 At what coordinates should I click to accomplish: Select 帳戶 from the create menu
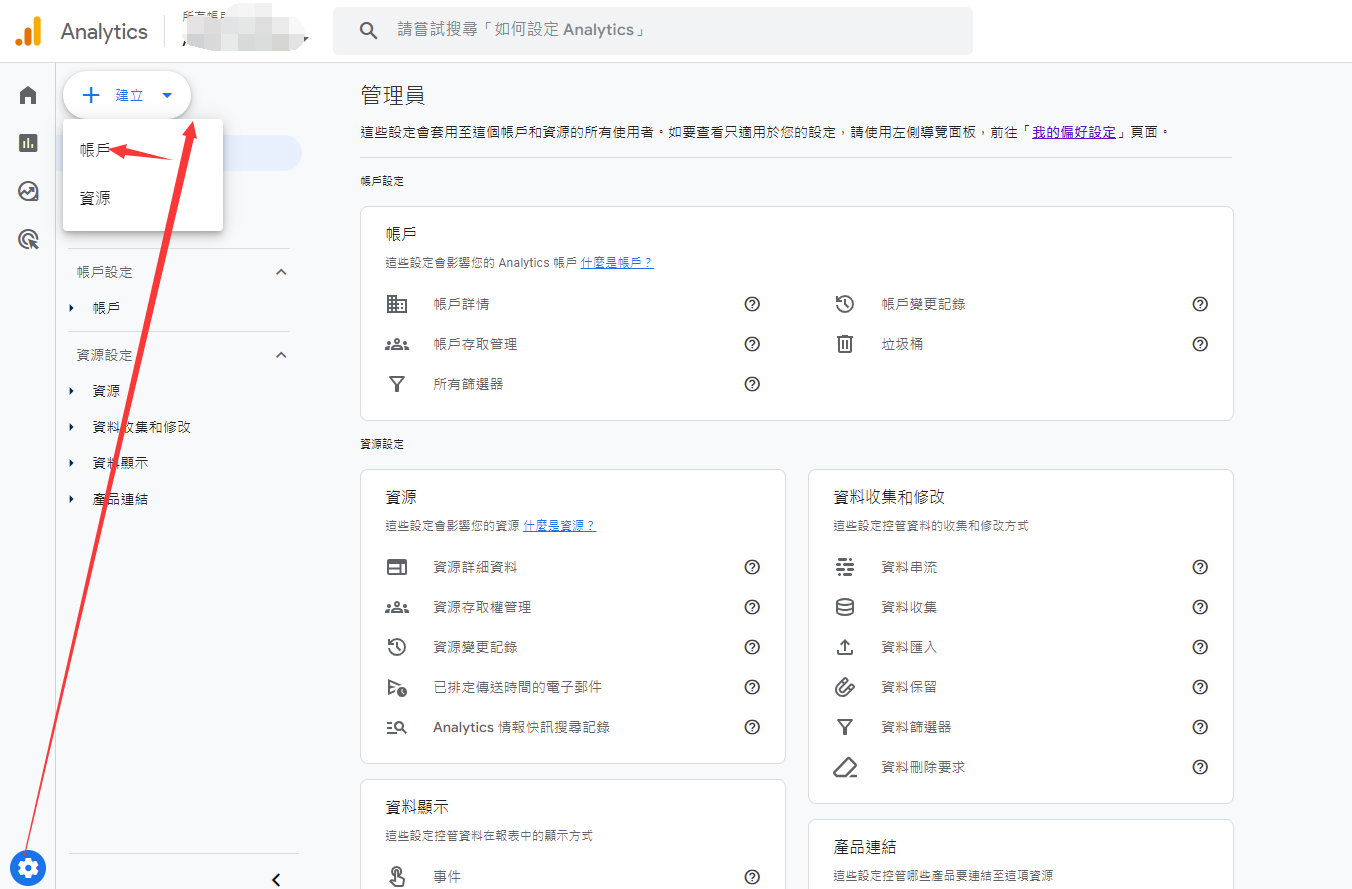(96, 150)
